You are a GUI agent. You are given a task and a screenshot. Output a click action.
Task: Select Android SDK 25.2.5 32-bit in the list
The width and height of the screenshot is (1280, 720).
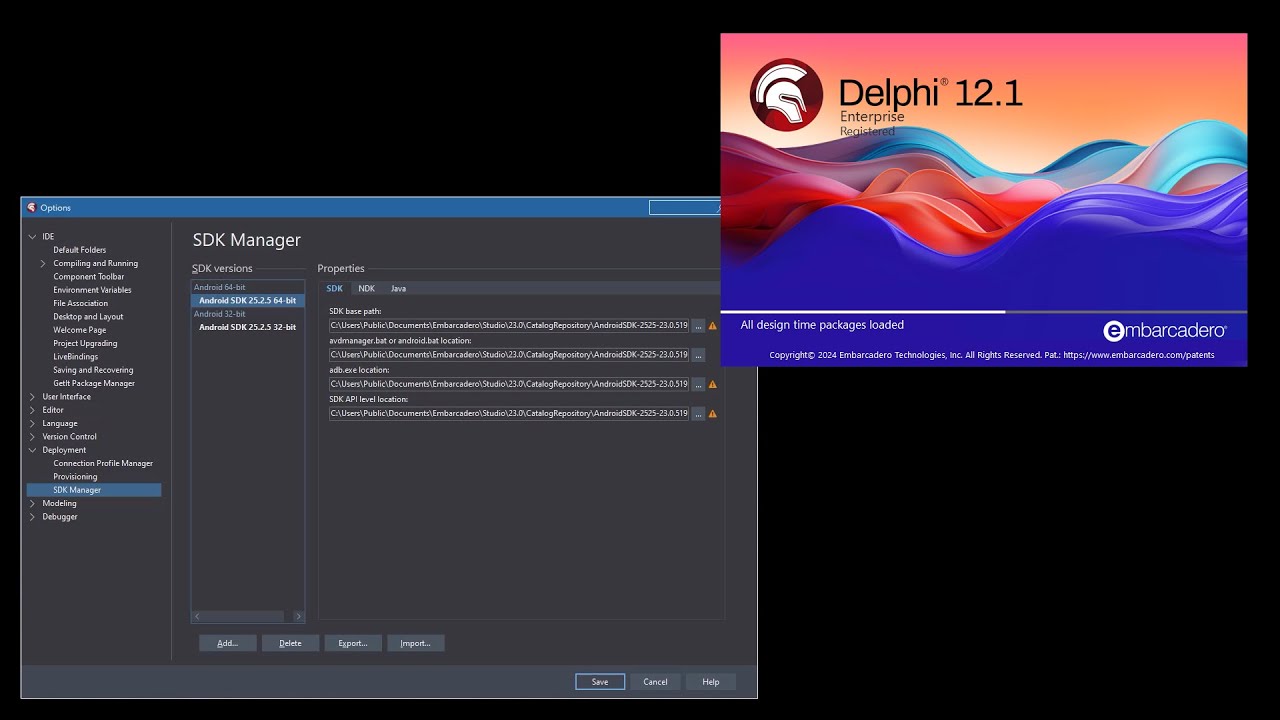click(248, 327)
